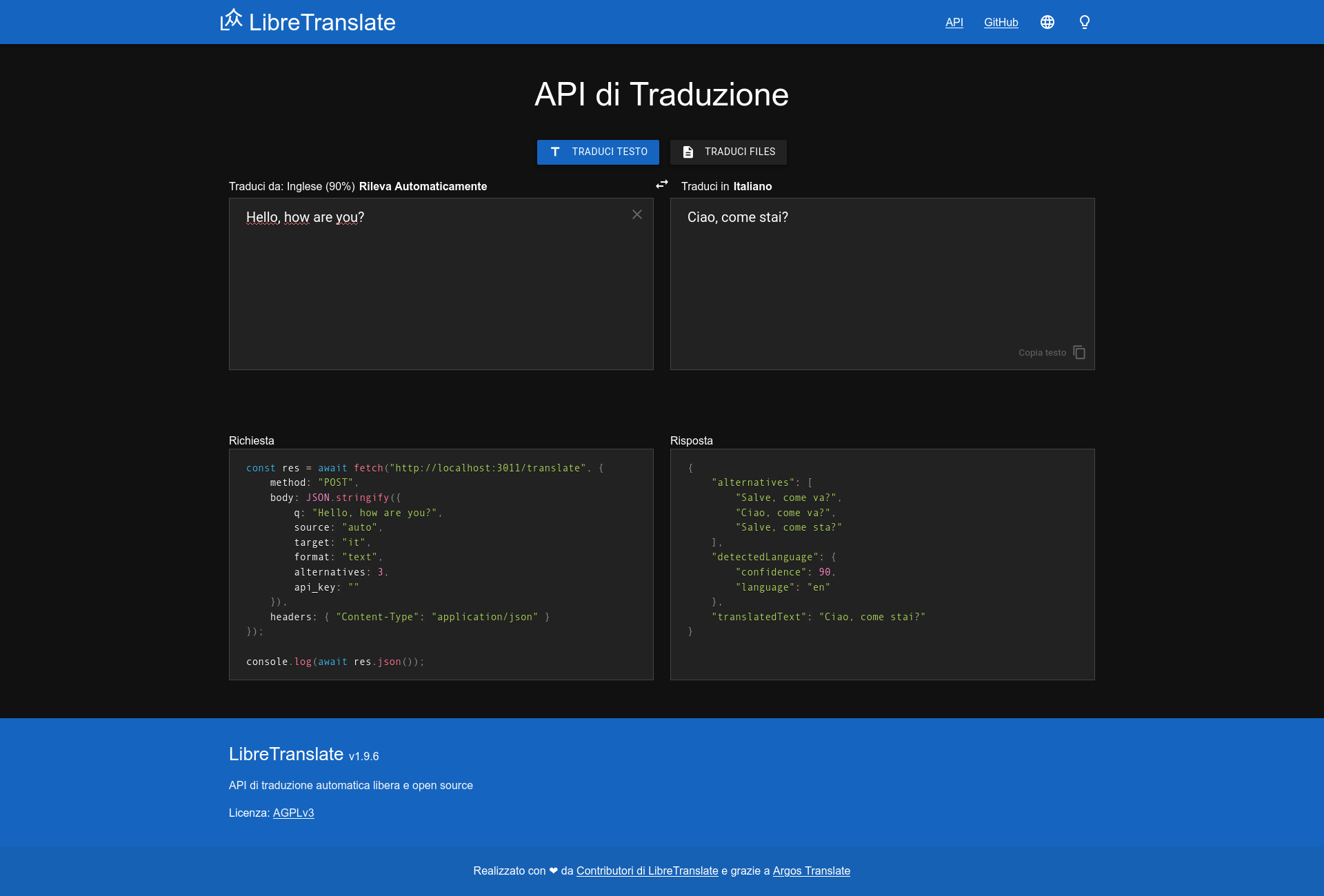Click the "v1.9.6" version text
This screenshot has width=1324, height=896.
pyautogui.click(x=363, y=756)
